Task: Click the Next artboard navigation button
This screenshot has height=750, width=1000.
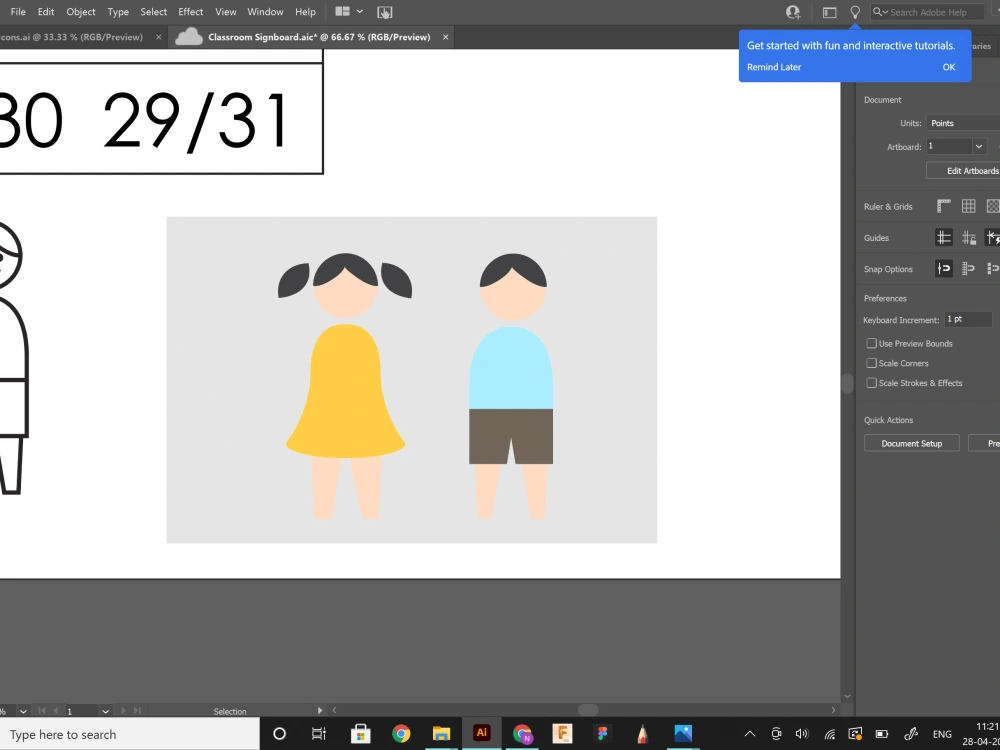Action: [122, 710]
